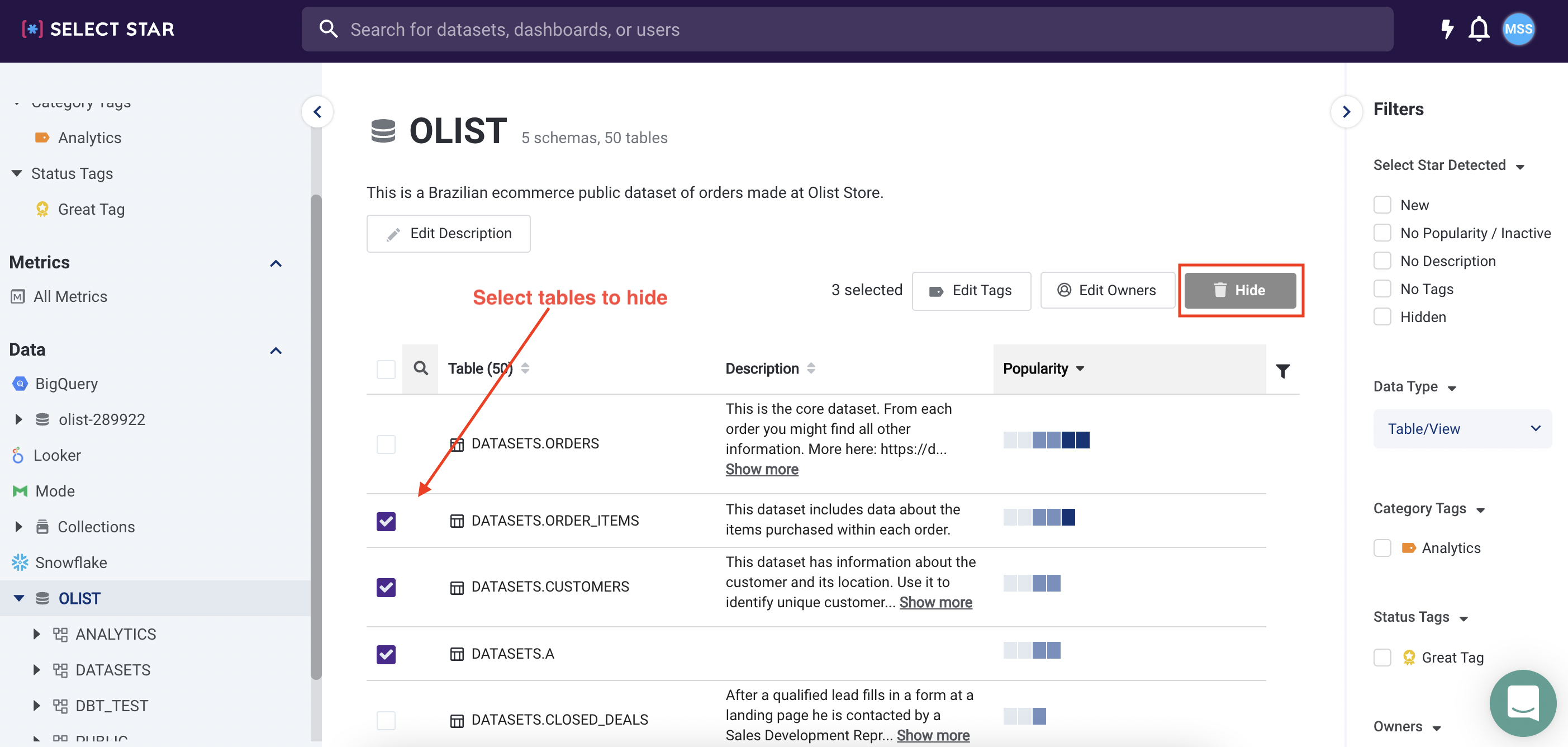Enable the No Popularity / Inactive filter
The image size is (1568, 747).
click(1382, 233)
